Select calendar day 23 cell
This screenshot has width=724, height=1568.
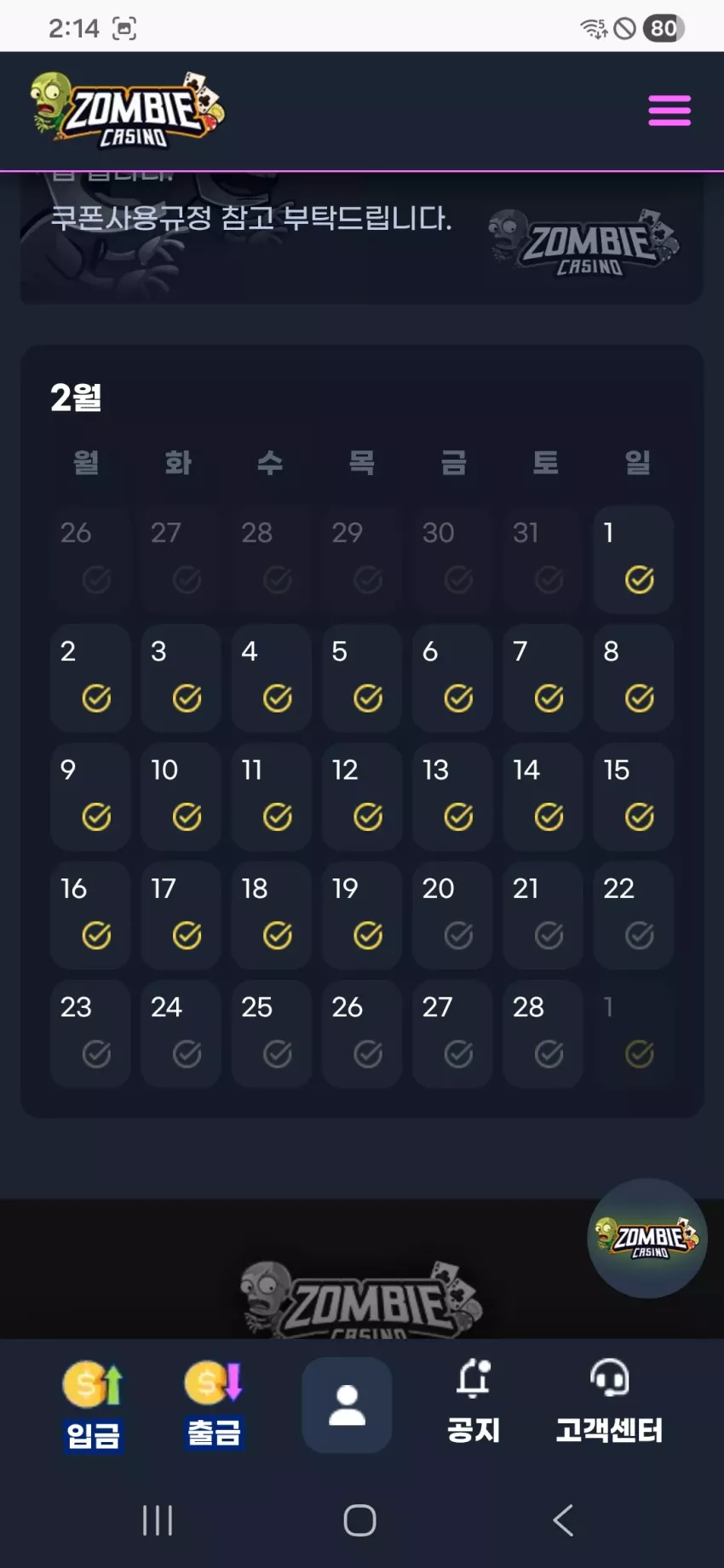point(90,1033)
